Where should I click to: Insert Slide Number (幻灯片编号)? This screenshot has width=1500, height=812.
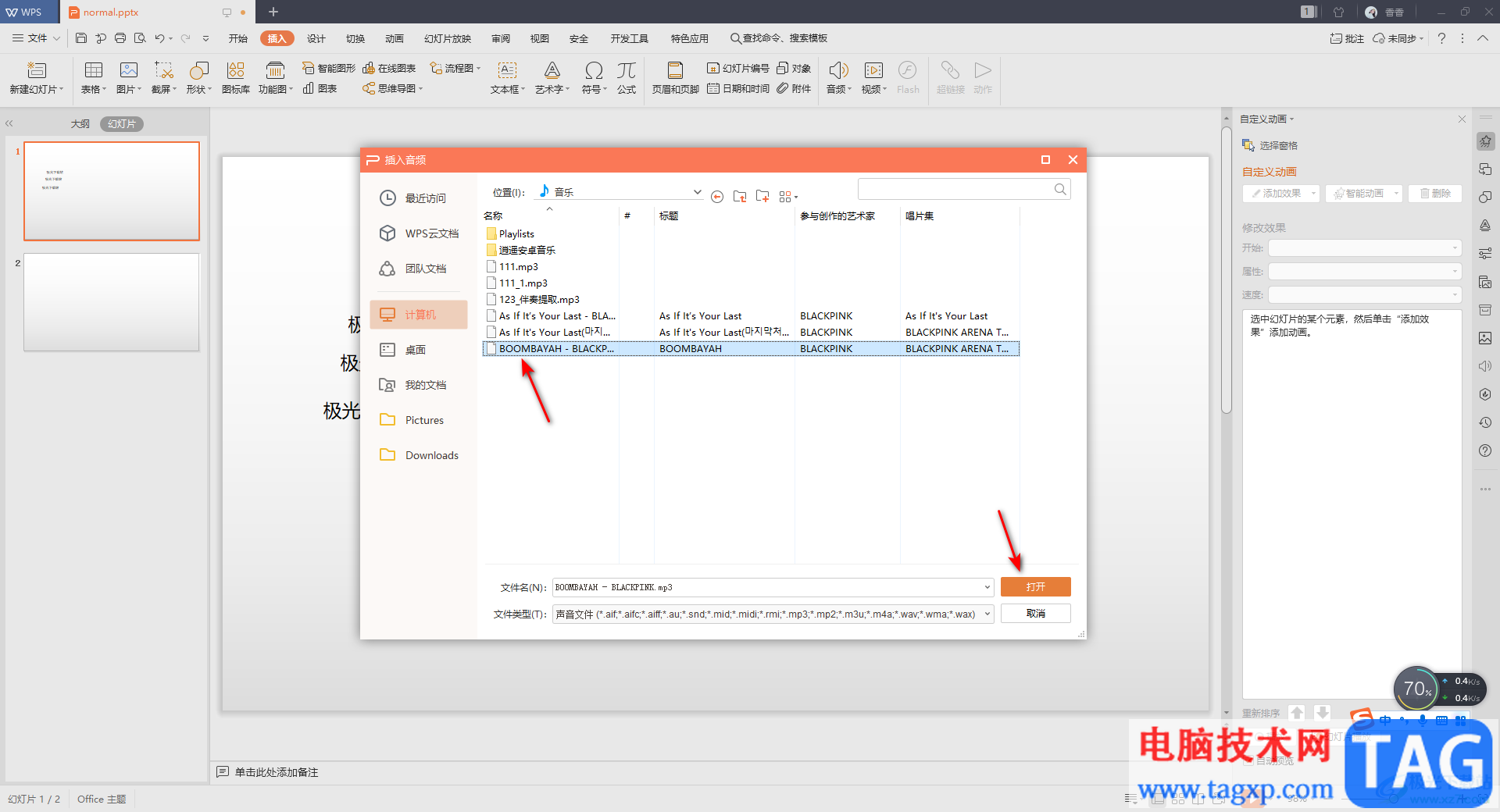click(x=738, y=69)
